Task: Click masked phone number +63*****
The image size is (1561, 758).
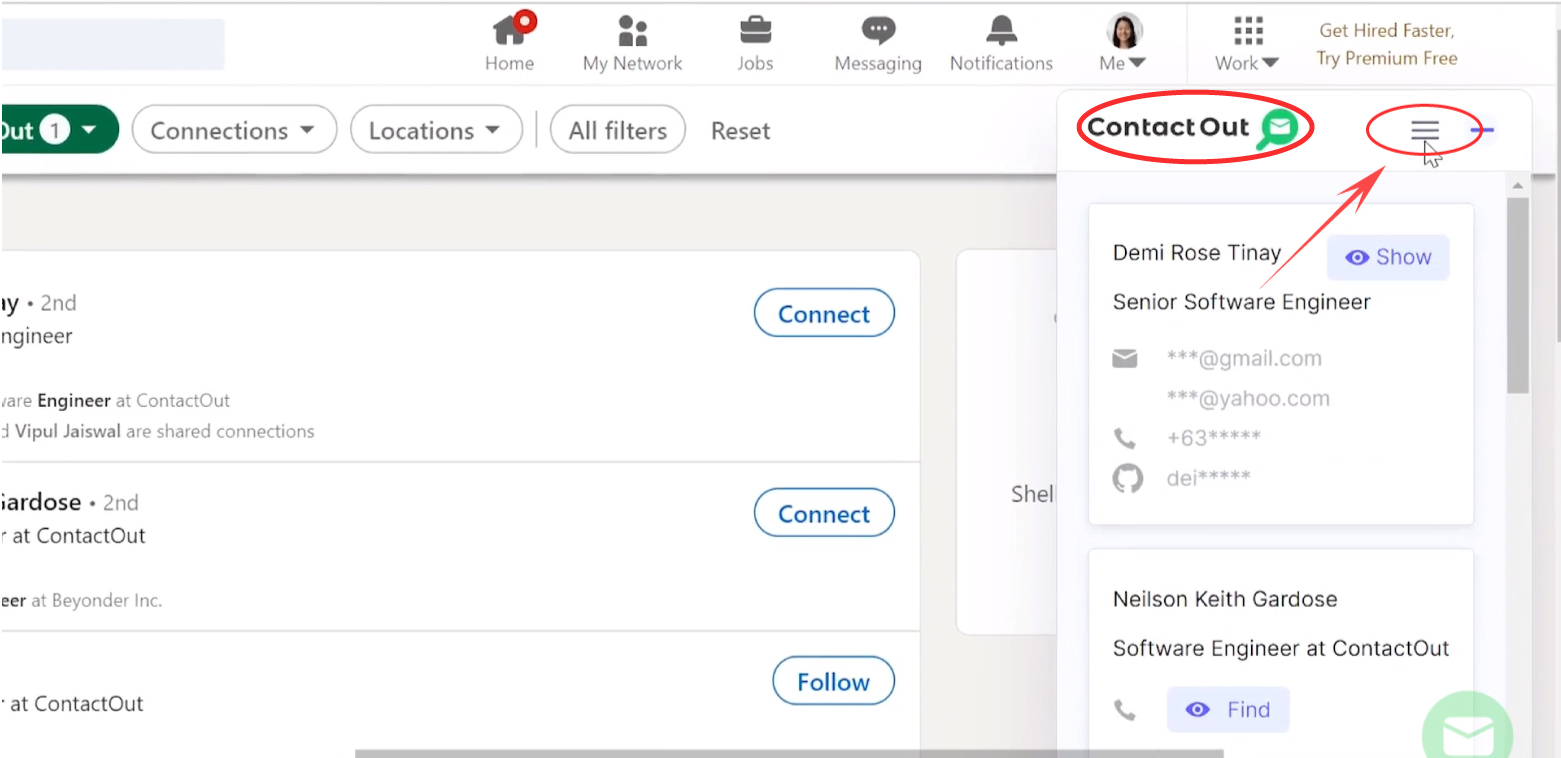Action: tap(1213, 437)
